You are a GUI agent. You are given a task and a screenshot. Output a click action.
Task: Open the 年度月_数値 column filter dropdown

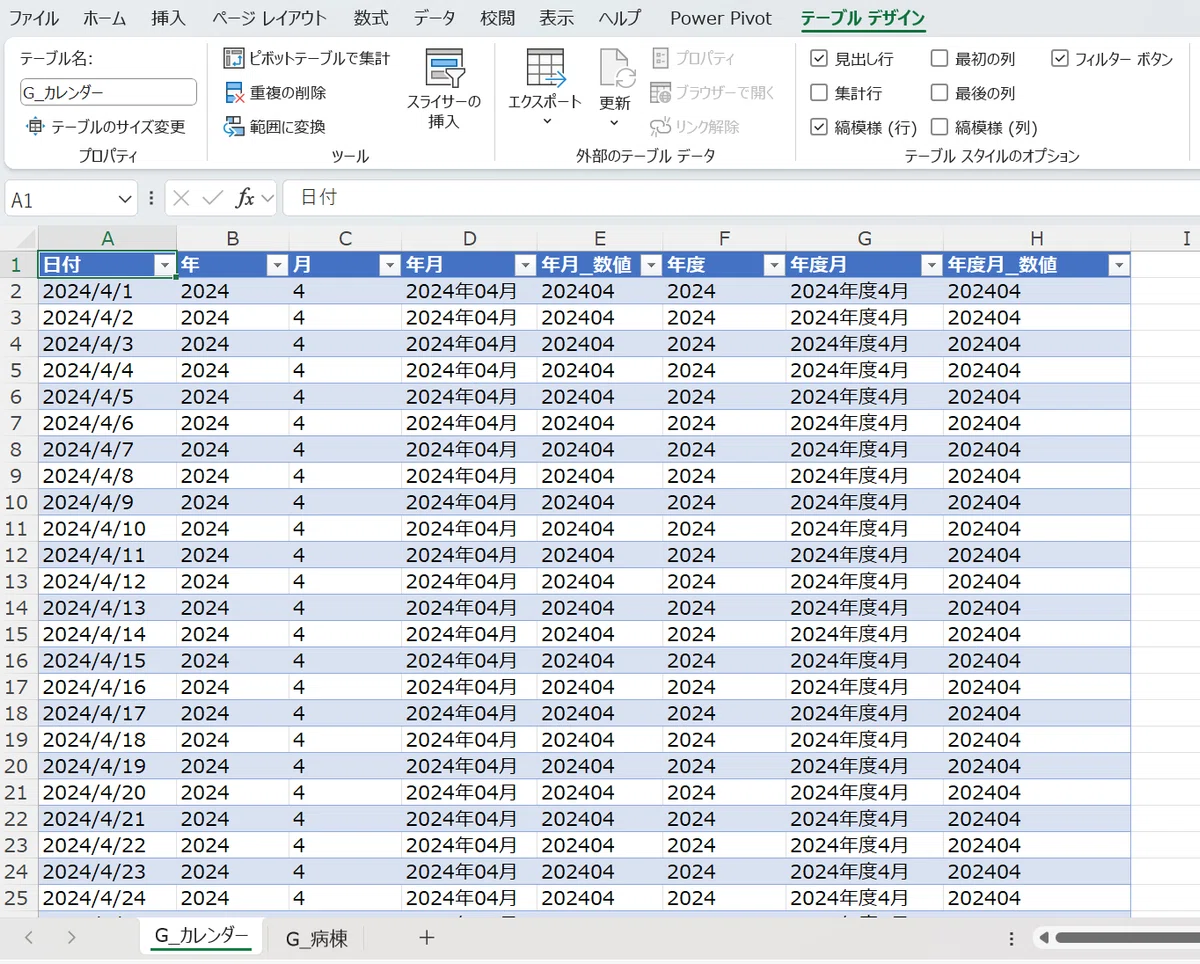[x=1119, y=265]
